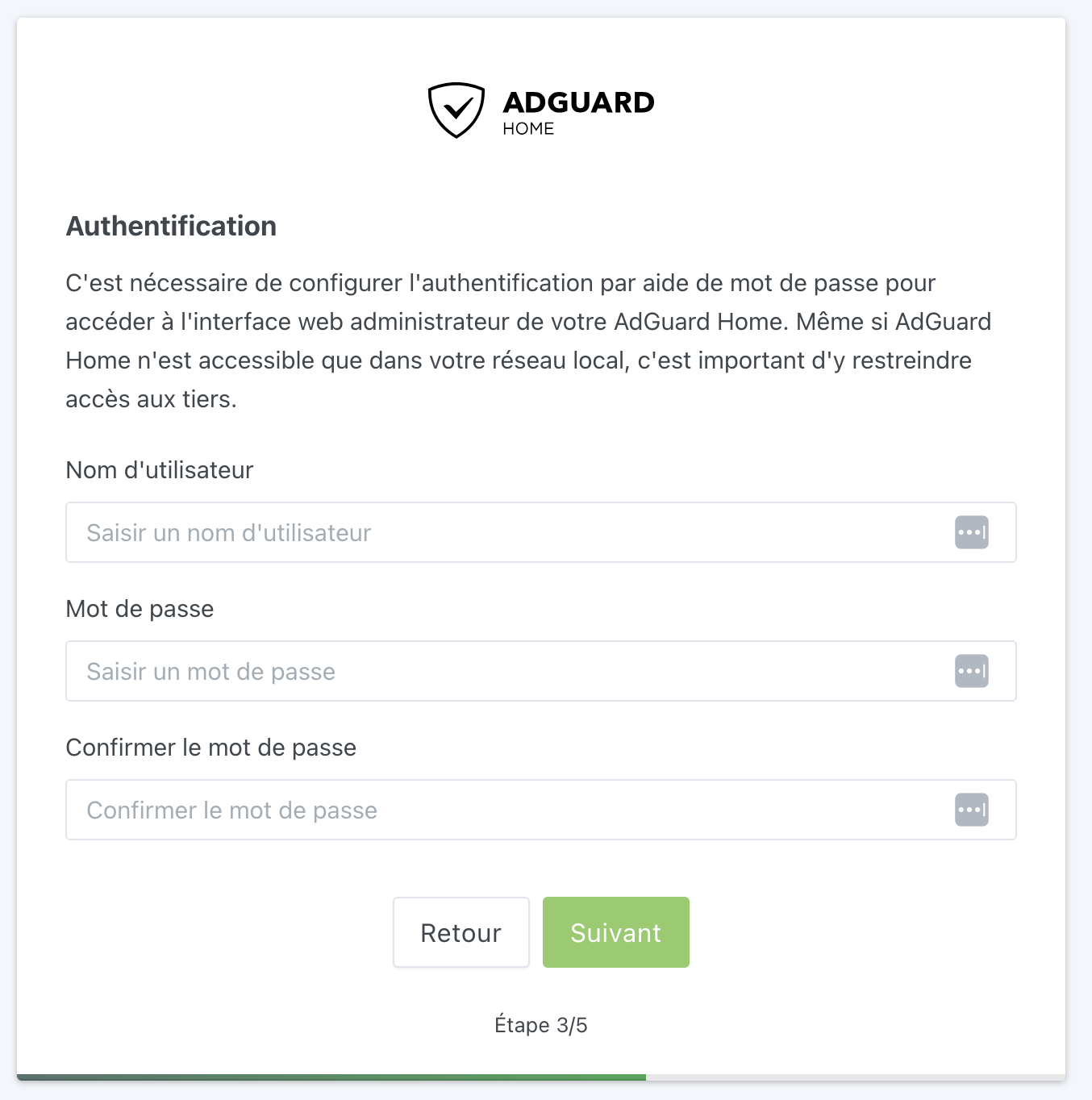Click the authentication description paragraph
1092x1100 pixels.
[x=529, y=341]
